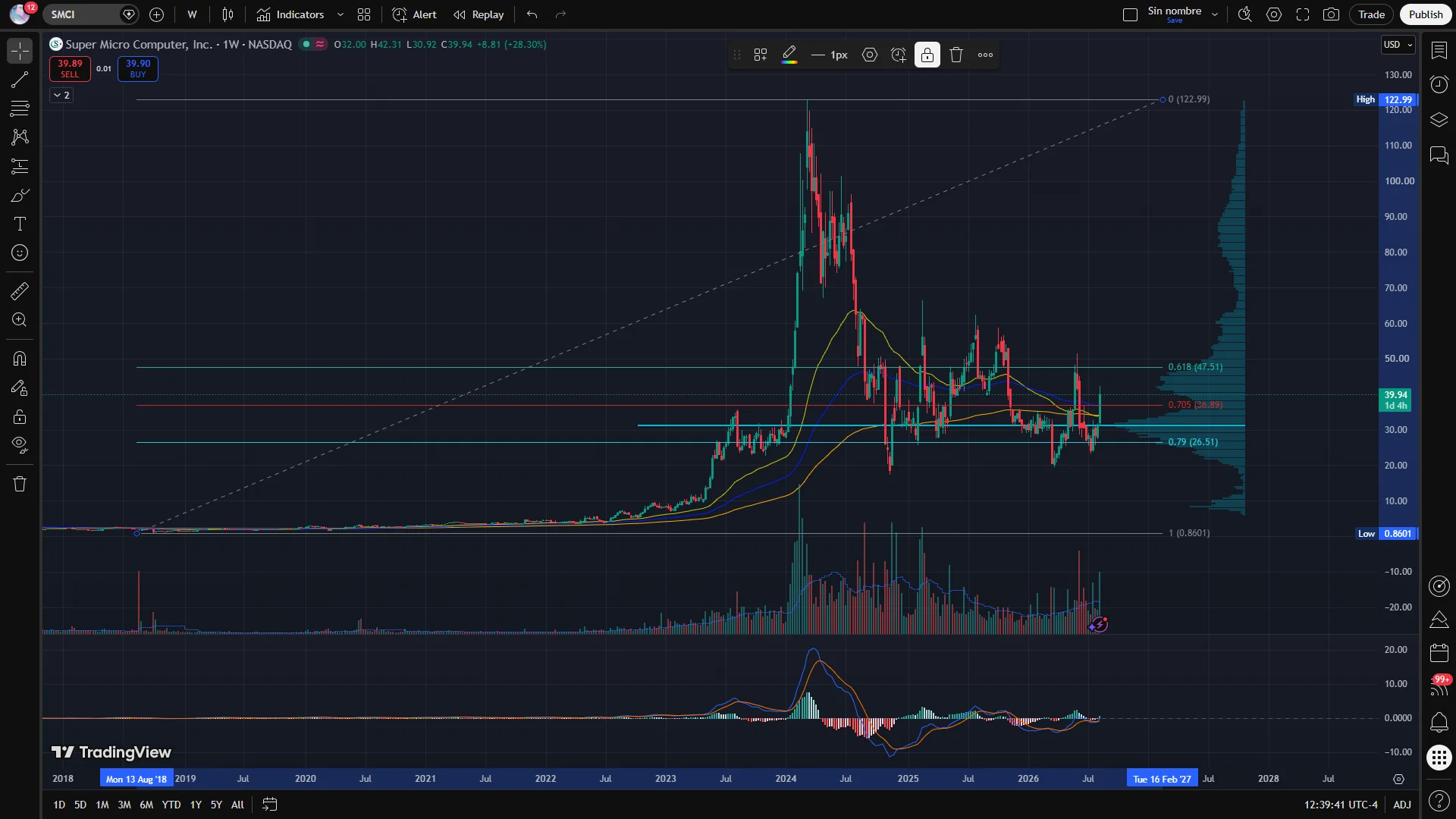
Task: Open the Trade panel
Action: (1371, 14)
